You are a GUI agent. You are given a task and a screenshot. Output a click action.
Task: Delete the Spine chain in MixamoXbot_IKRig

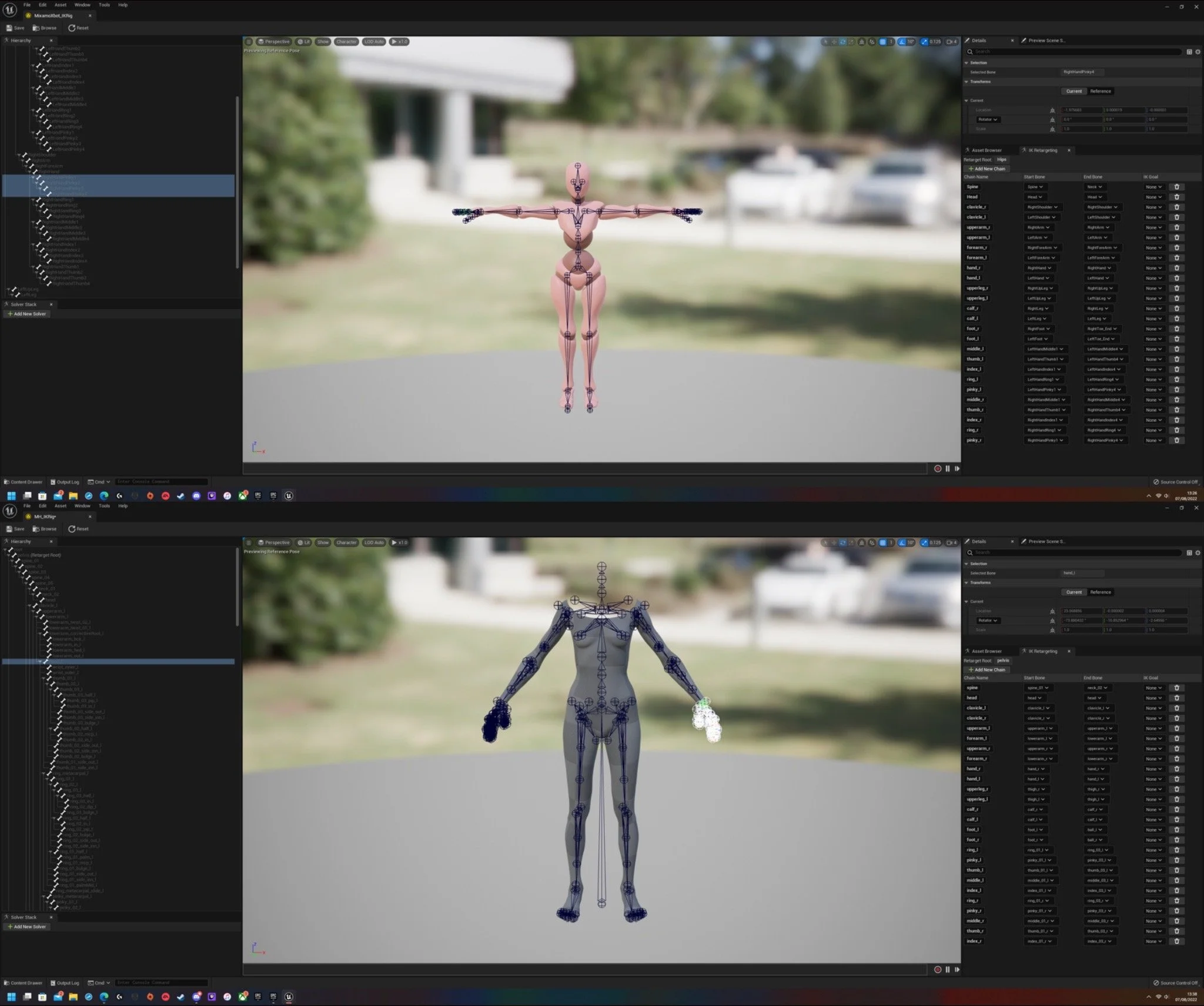pyautogui.click(x=1177, y=187)
